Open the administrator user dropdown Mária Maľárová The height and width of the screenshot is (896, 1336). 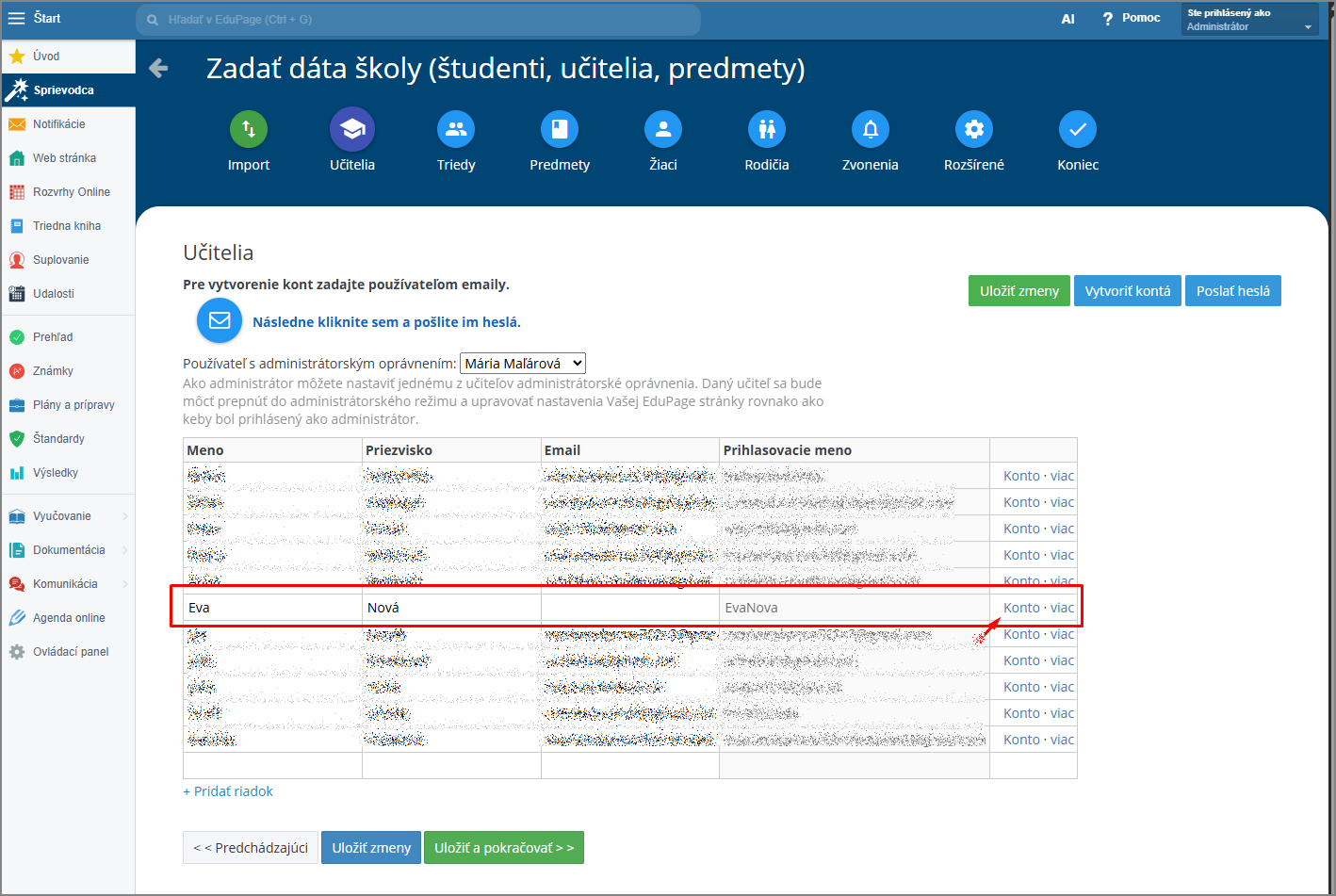(x=523, y=364)
